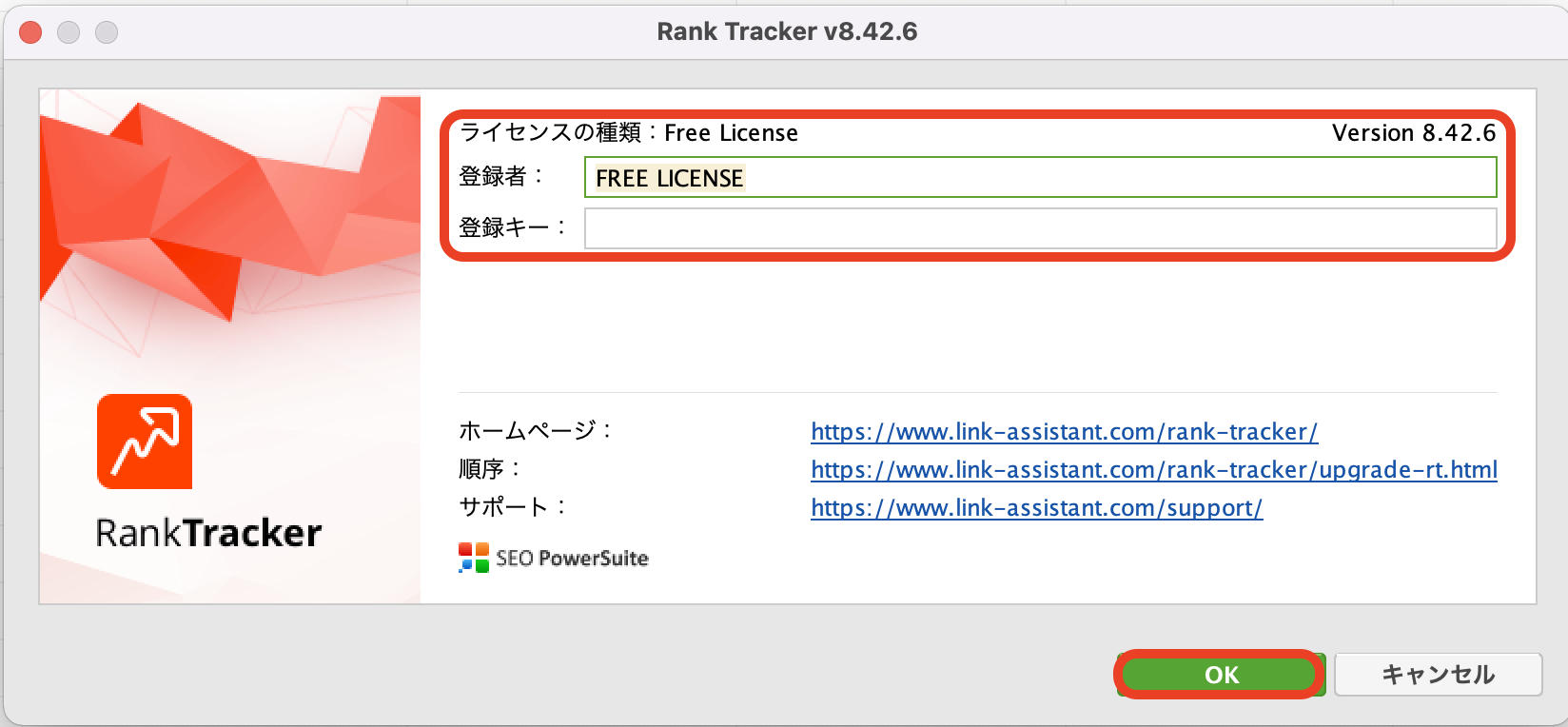Screen dimensions: 1568x727
Task: Click the SEO PowerSuite logo icon
Action: [x=474, y=558]
